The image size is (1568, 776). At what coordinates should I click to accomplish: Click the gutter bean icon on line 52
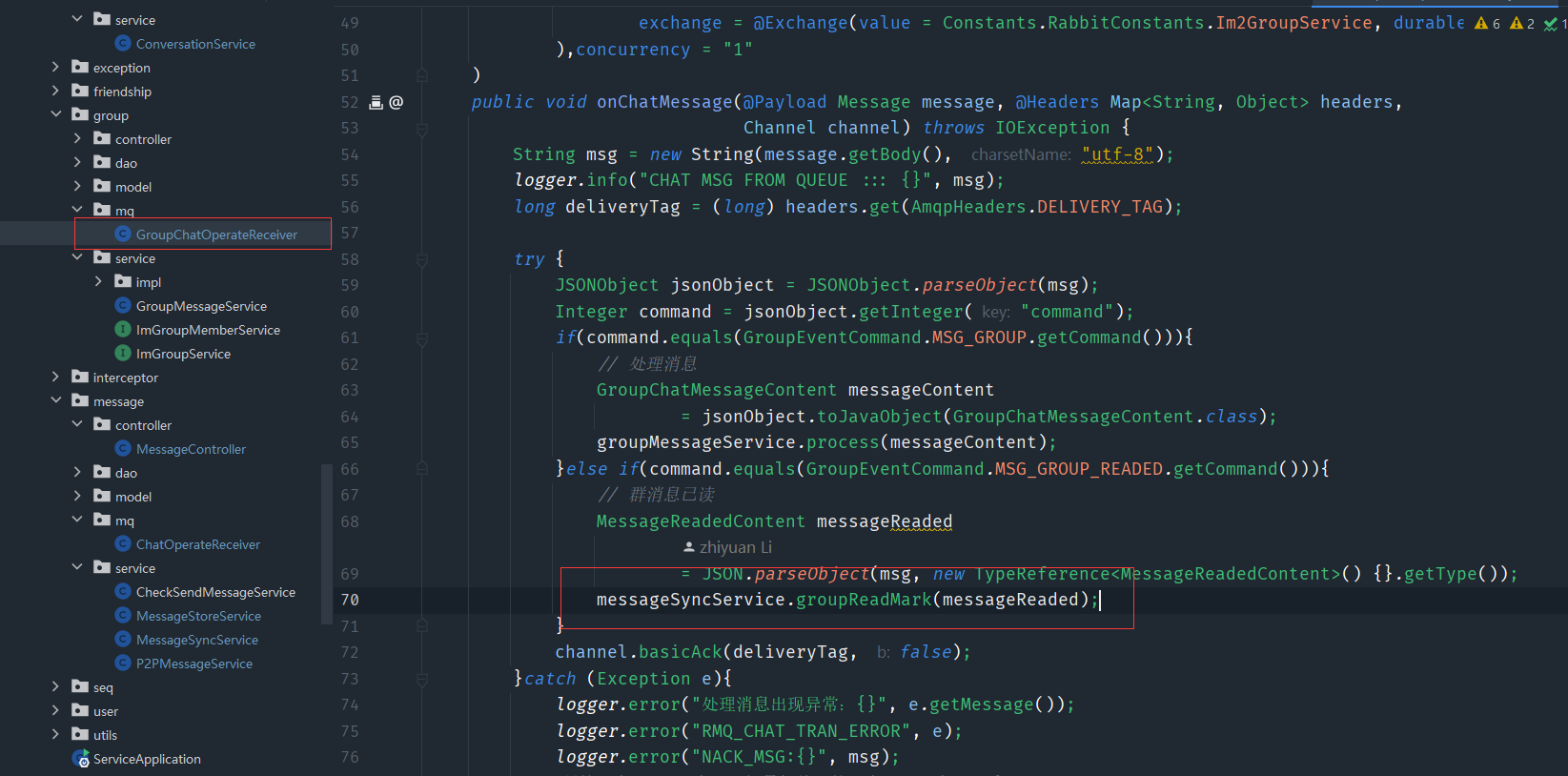(x=376, y=102)
